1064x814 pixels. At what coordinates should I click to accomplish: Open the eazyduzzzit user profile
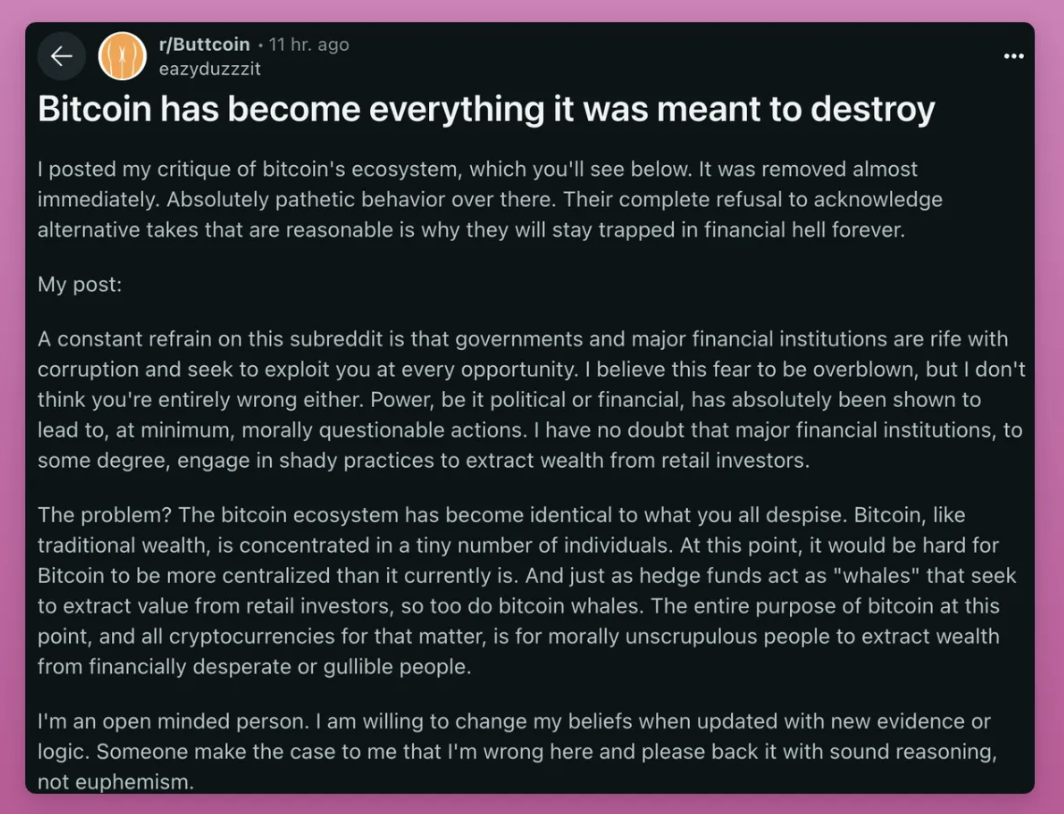click(210, 69)
